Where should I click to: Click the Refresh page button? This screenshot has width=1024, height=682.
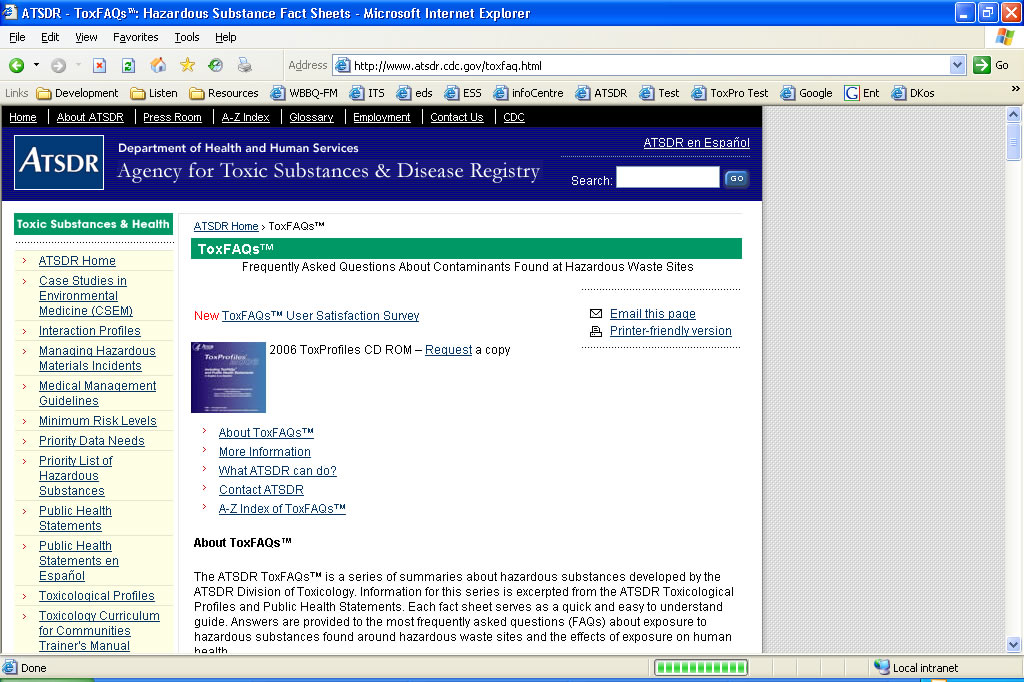coord(128,65)
